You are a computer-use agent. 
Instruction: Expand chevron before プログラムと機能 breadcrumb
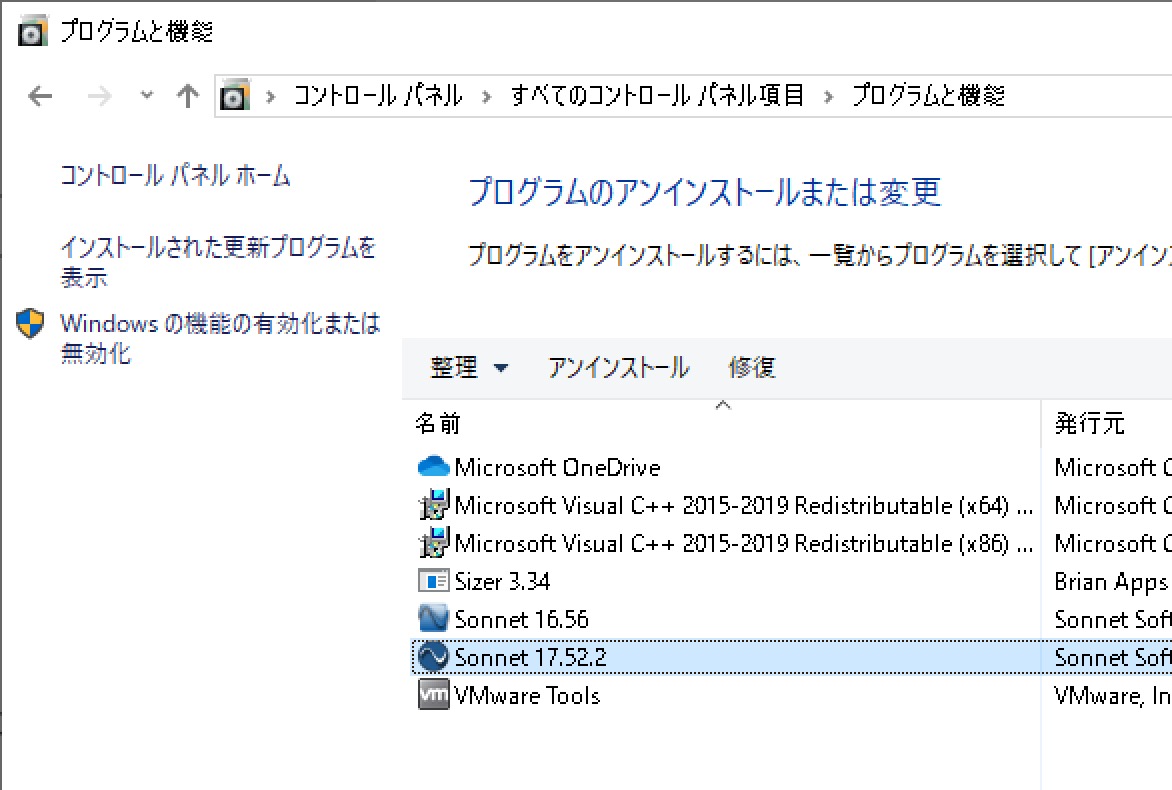pos(828,96)
